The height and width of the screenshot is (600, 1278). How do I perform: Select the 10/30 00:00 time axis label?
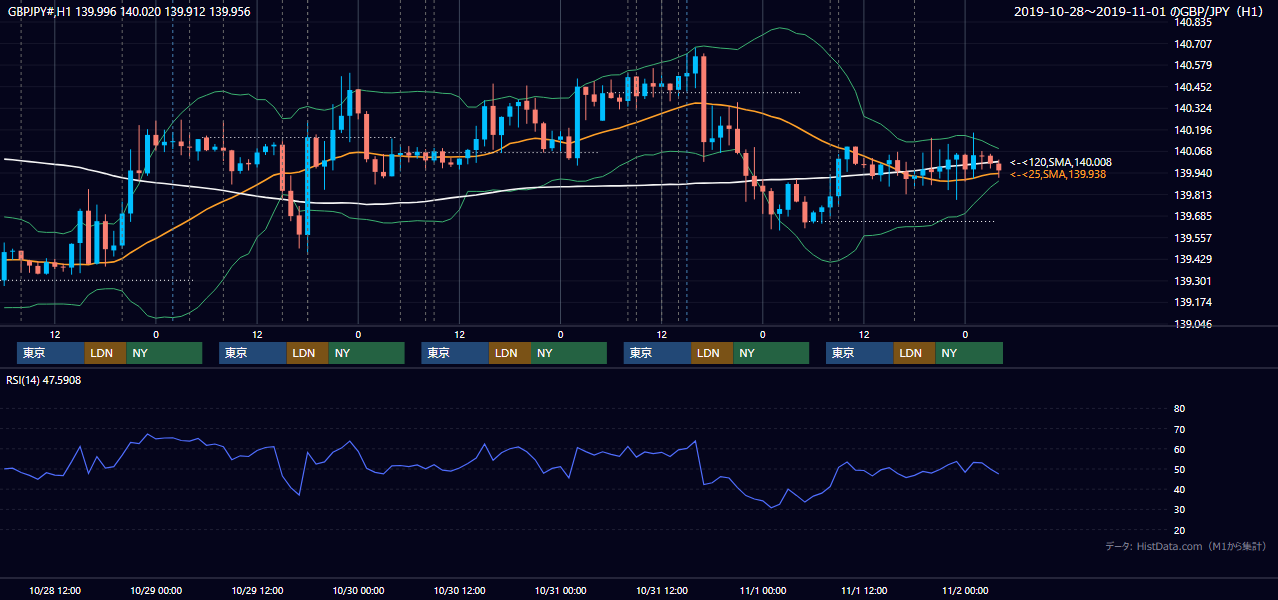coord(358,590)
